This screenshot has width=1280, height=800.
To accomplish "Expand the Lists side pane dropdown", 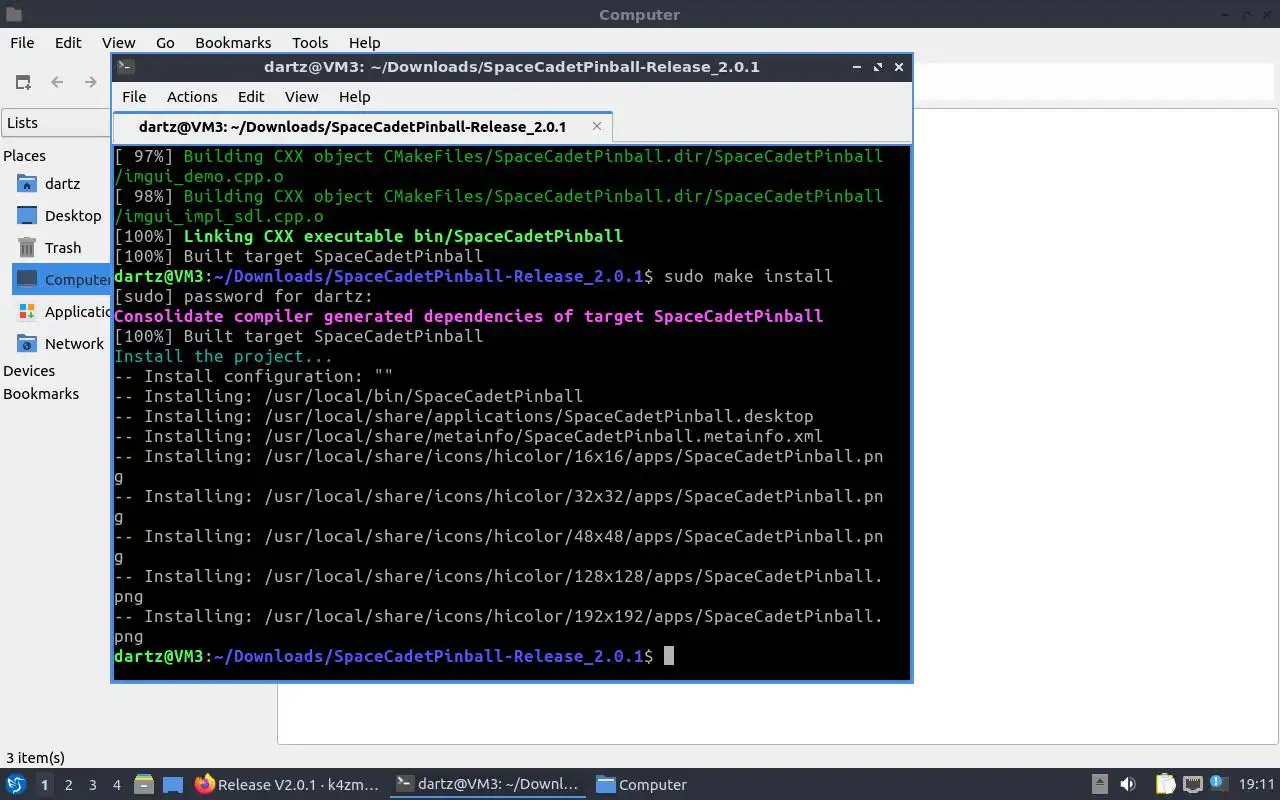I will click(56, 123).
